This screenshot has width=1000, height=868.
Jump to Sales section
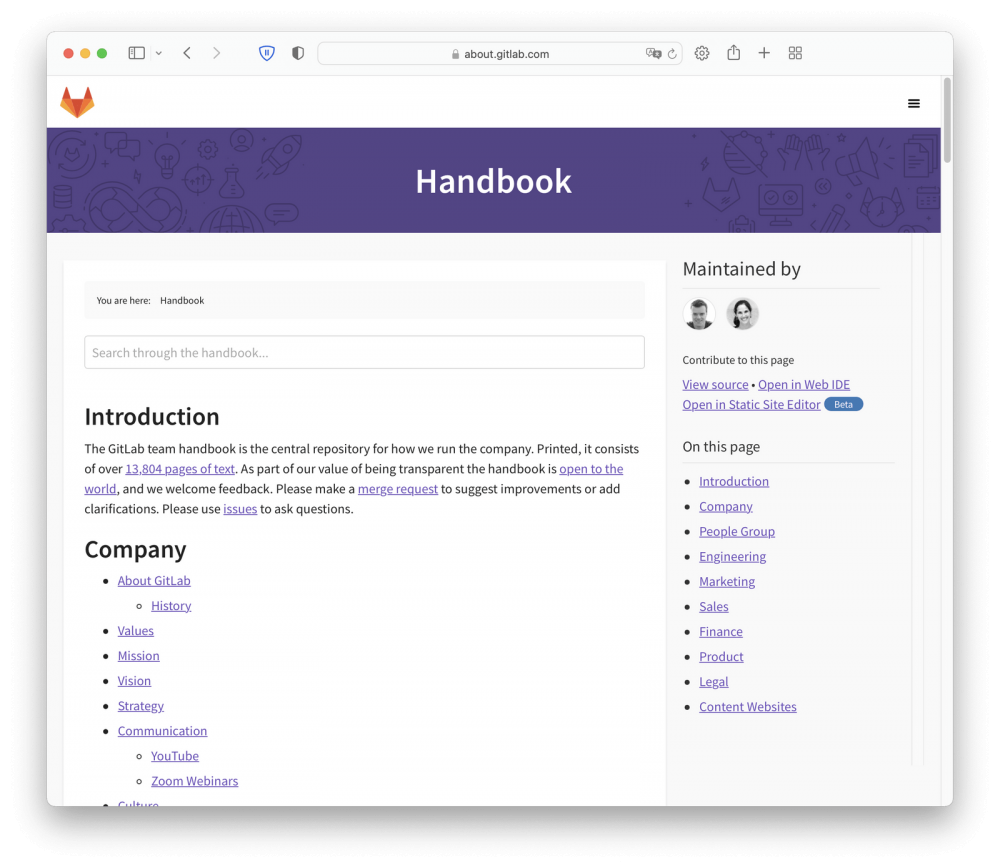[x=714, y=607]
